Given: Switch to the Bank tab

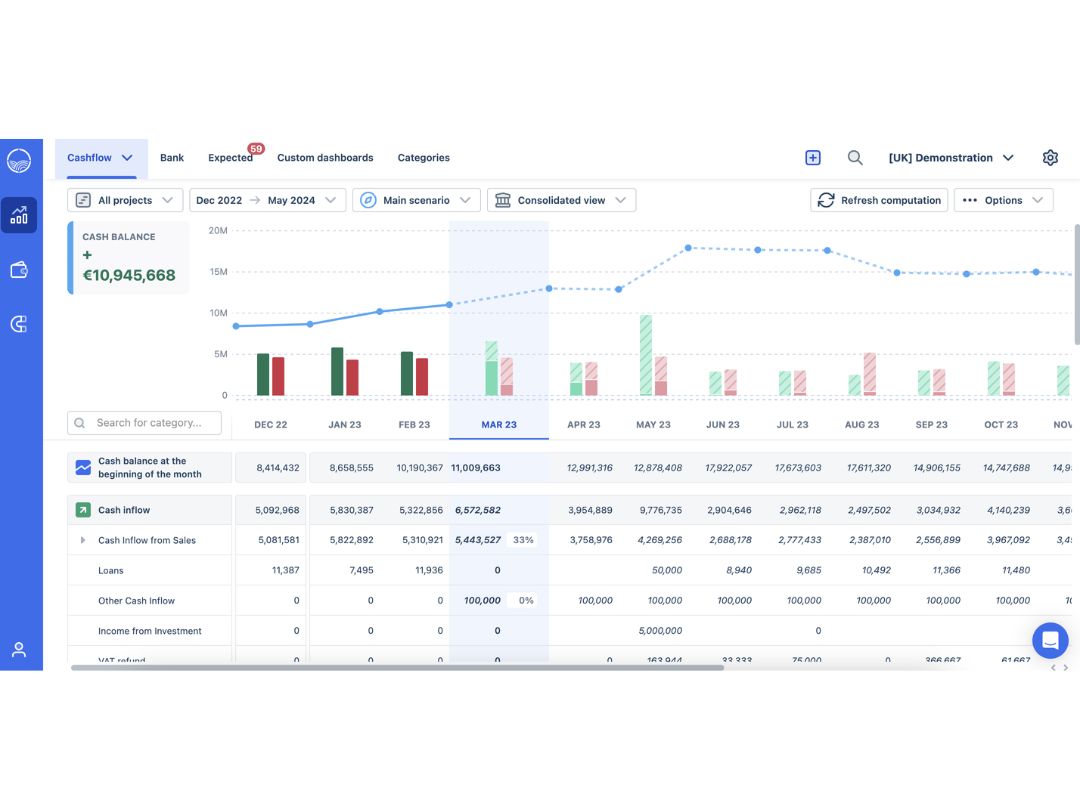Looking at the screenshot, I should tap(172, 158).
